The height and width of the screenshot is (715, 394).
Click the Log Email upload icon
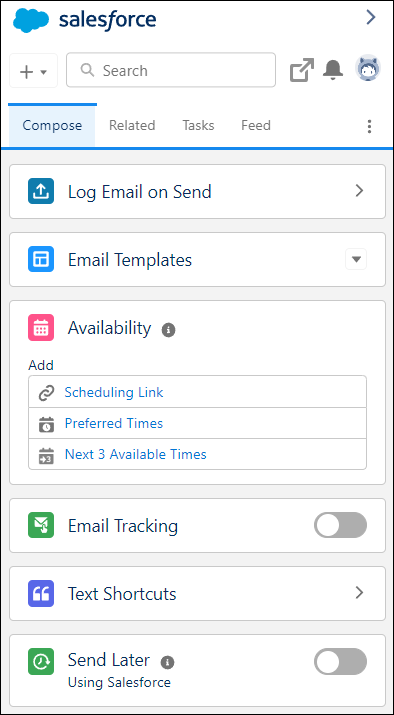click(41, 191)
